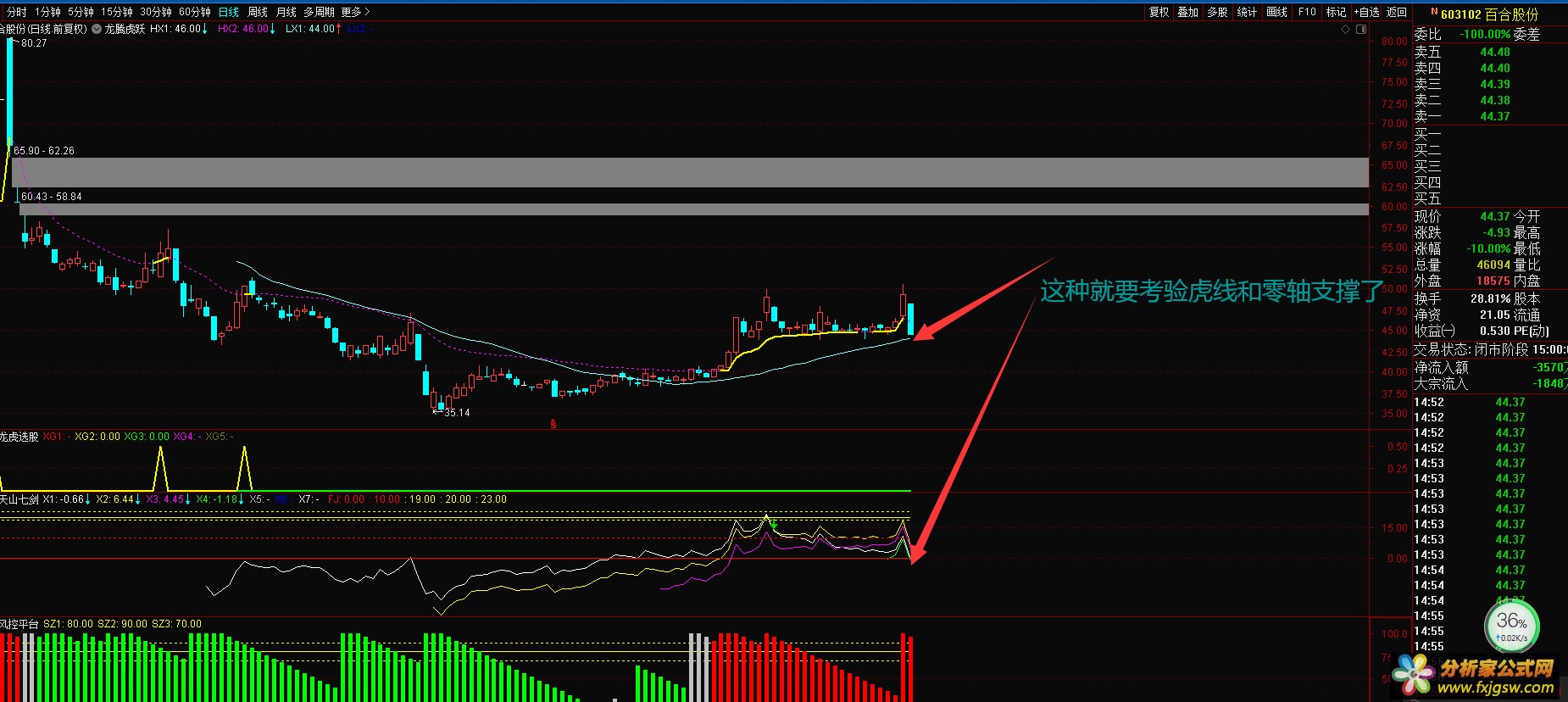Click the 龙腾虎跃 indicator name
The width and height of the screenshot is (1568, 702).
pos(125,29)
